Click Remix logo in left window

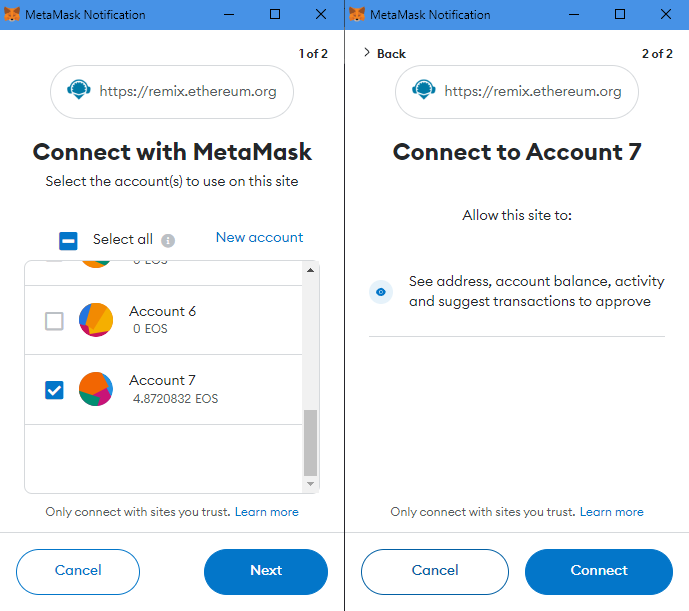click(79, 90)
